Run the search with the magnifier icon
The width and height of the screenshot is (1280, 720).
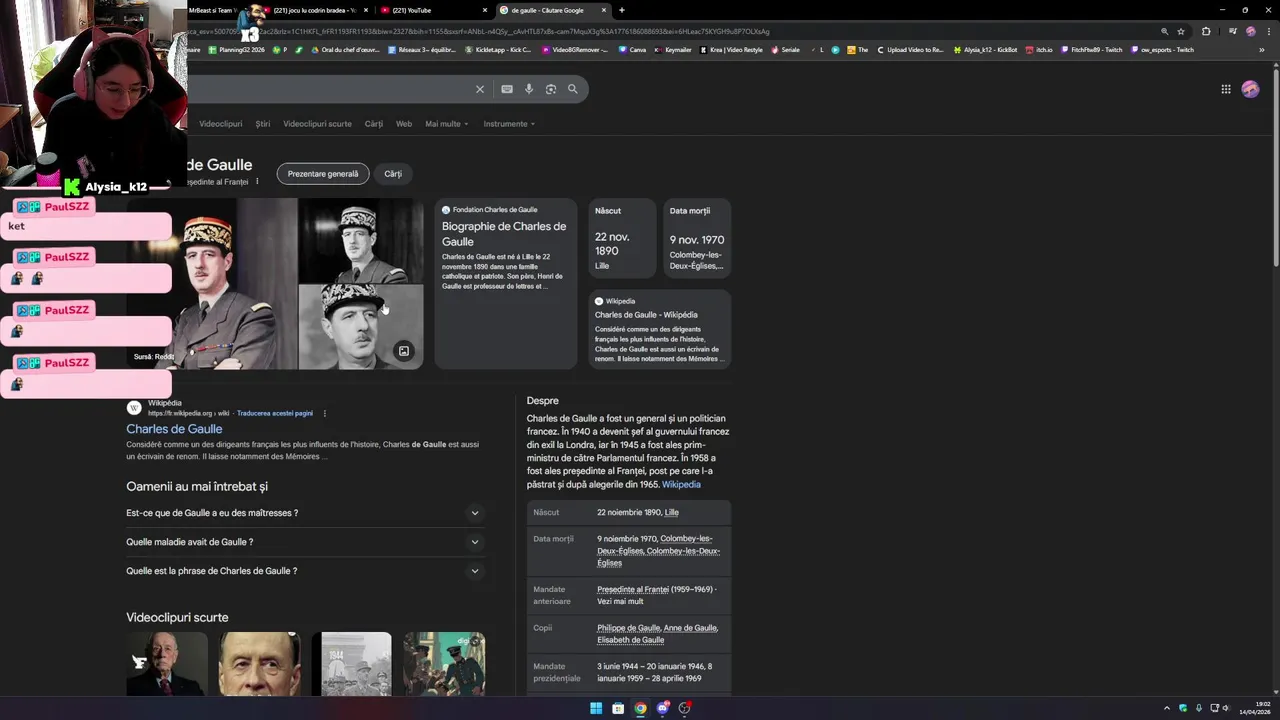[573, 89]
